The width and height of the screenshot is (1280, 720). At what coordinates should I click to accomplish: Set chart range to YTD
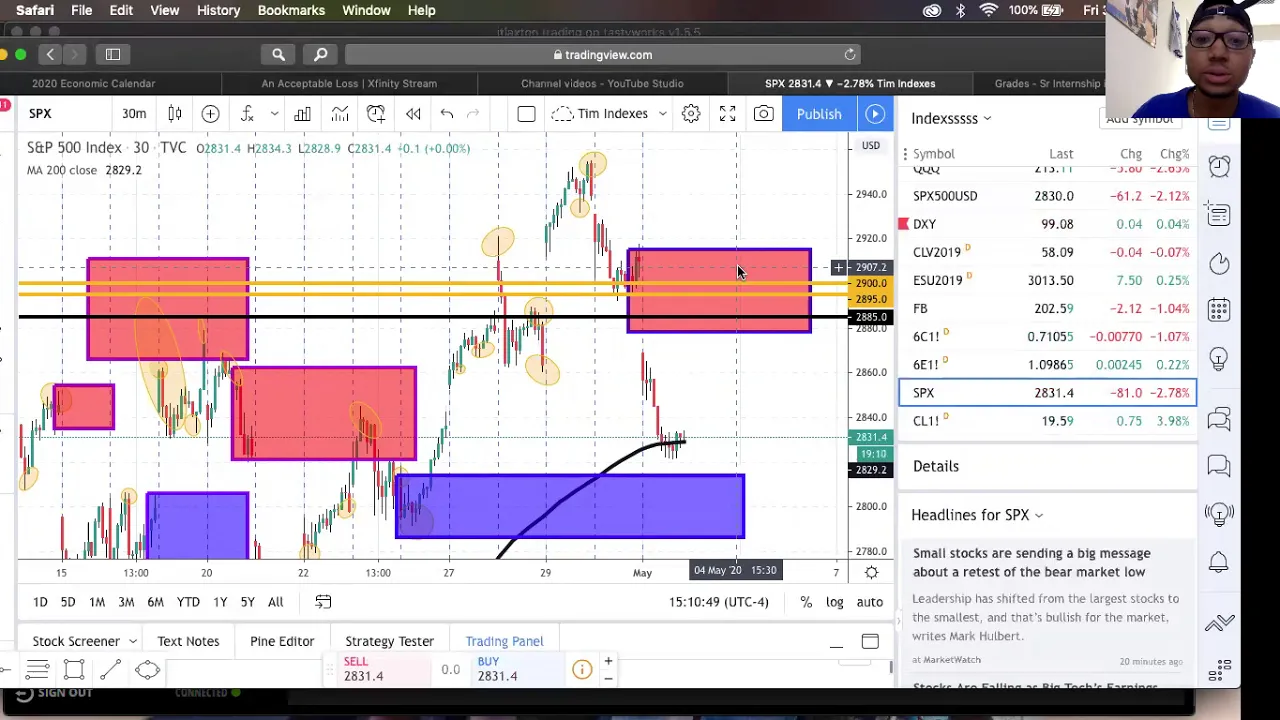click(188, 602)
